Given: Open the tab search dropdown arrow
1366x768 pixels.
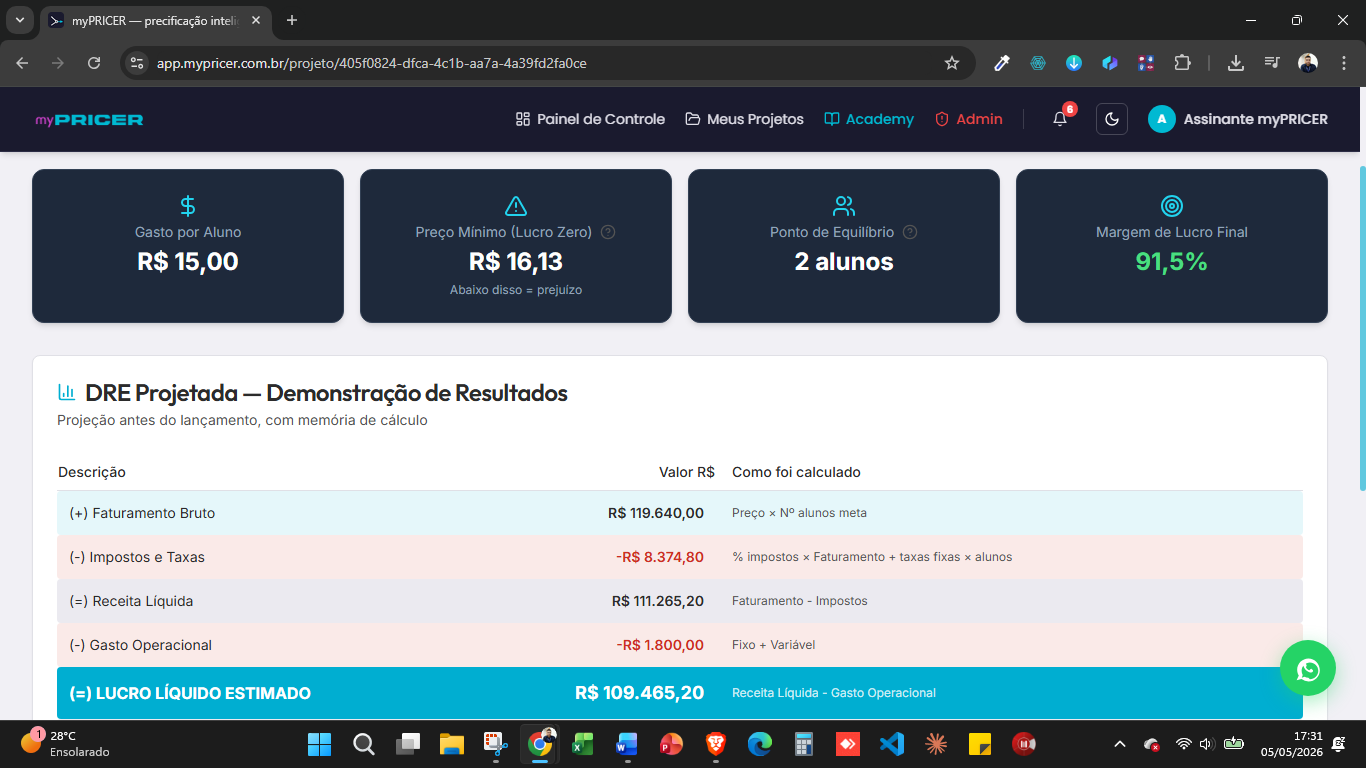Looking at the screenshot, I should 19,20.
